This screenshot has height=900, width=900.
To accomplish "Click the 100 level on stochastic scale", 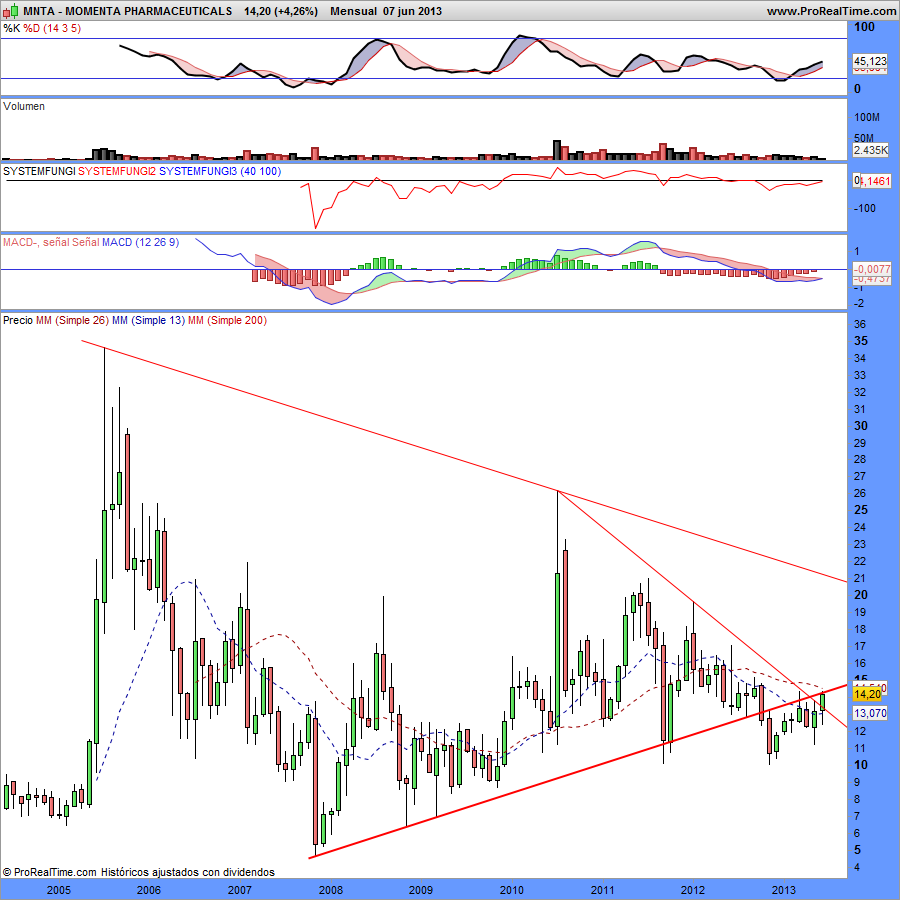I will point(864,27).
